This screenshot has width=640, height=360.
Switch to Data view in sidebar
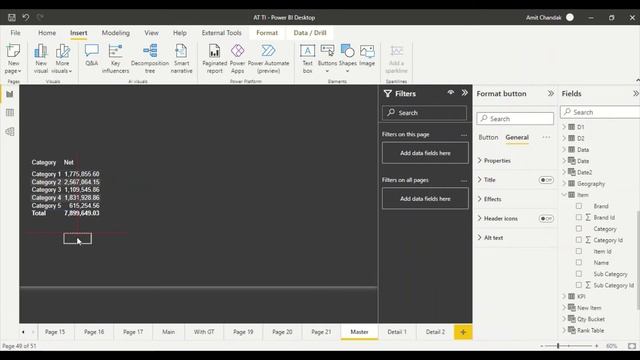(10, 113)
